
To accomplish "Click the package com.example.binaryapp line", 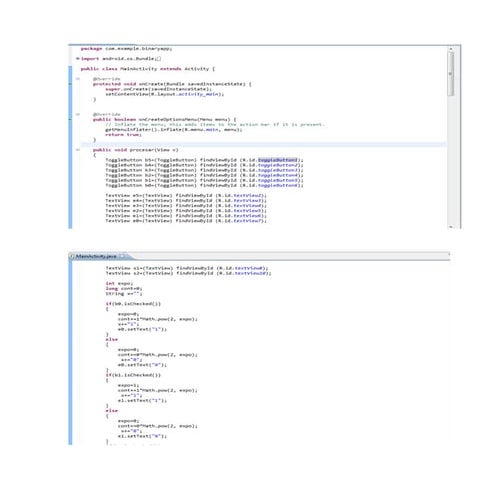I will [126, 48].
